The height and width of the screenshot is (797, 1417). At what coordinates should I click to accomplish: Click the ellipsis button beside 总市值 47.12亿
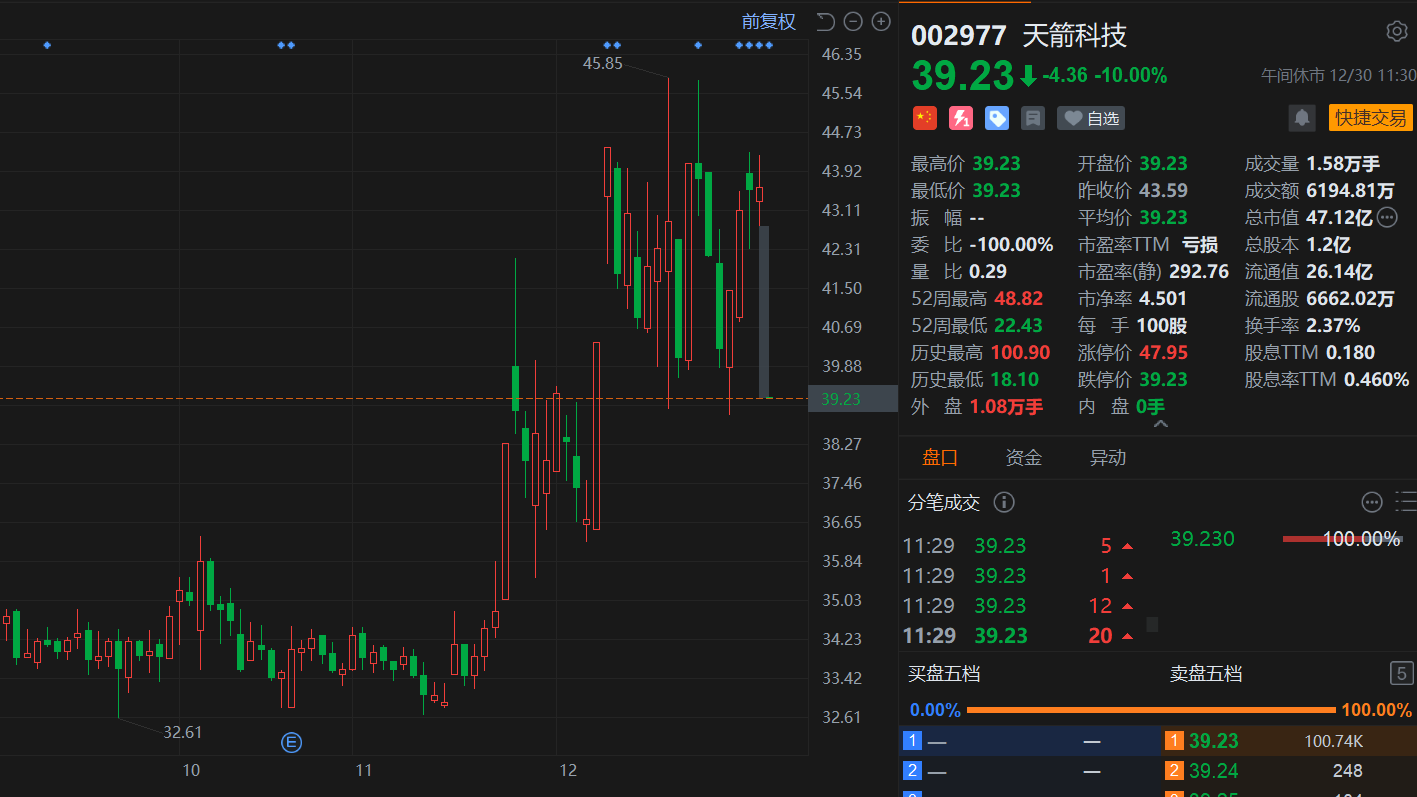(1388, 218)
